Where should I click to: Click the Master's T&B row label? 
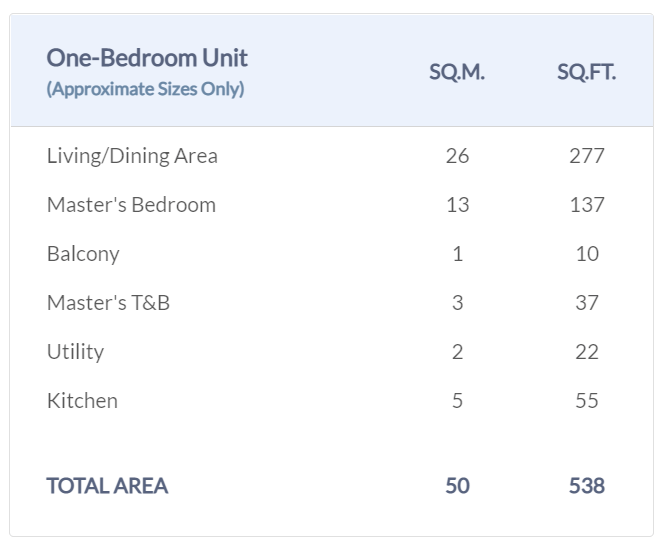[x=108, y=303]
